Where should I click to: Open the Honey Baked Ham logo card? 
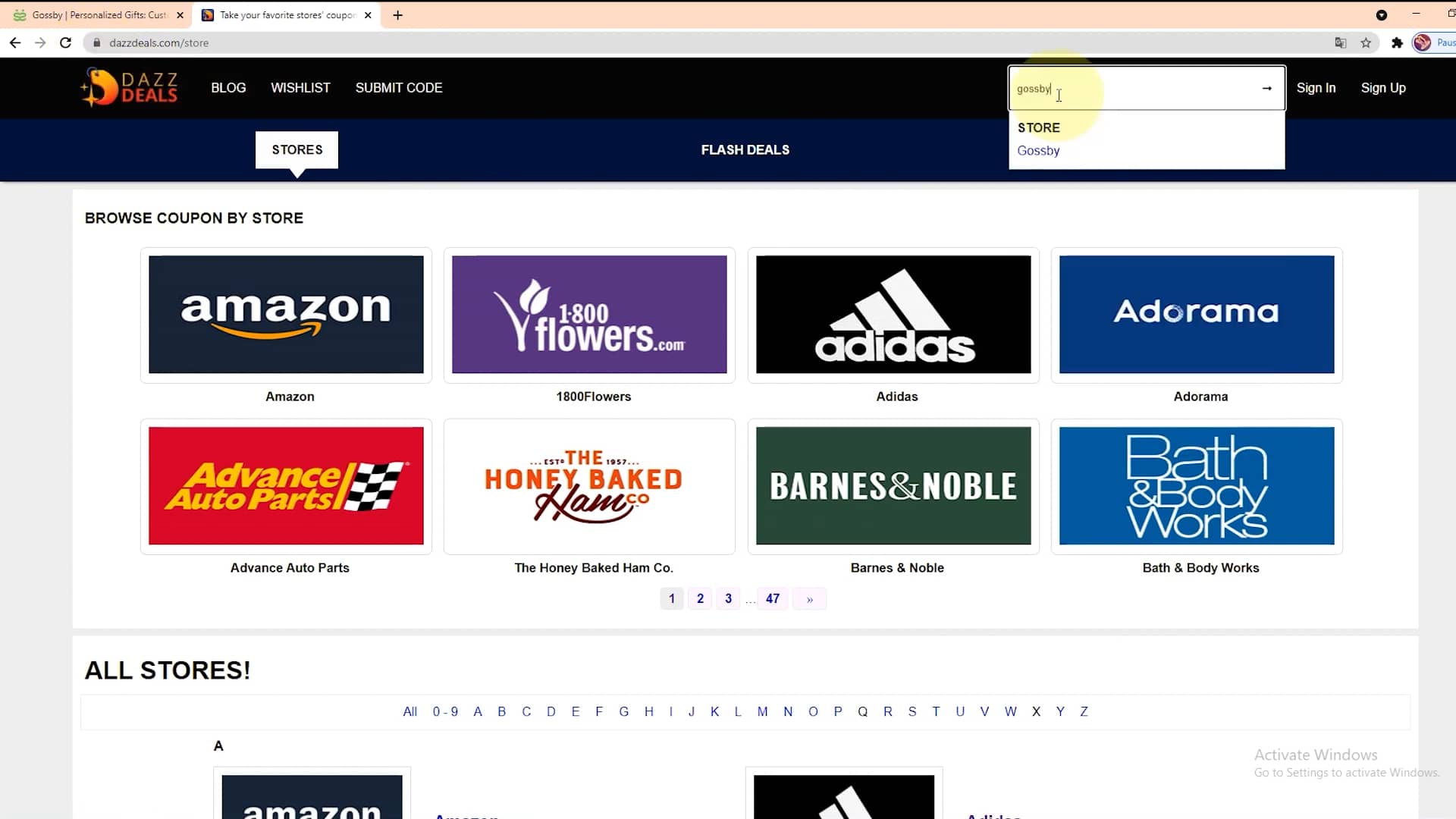click(589, 486)
